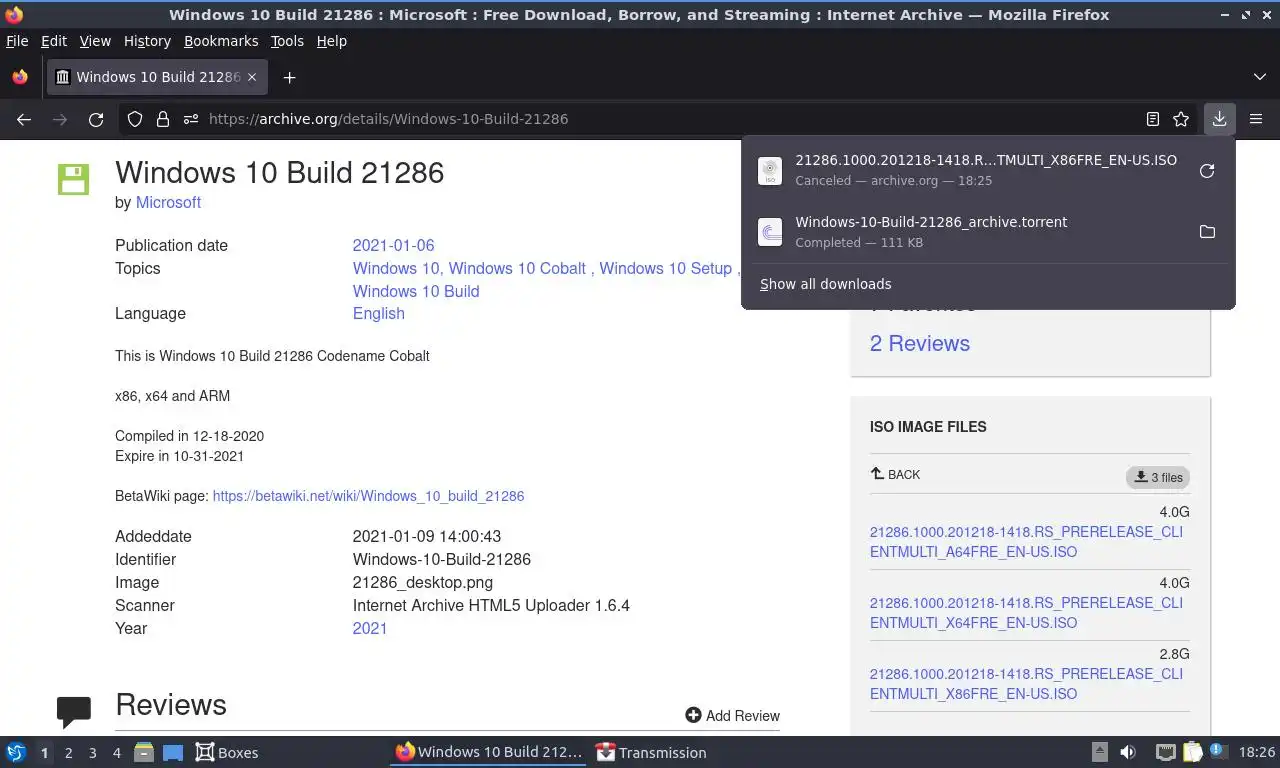Image resolution: width=1280 pixels, height=768 pixels.
Task: Open the History menu
Action: [147, 41]
